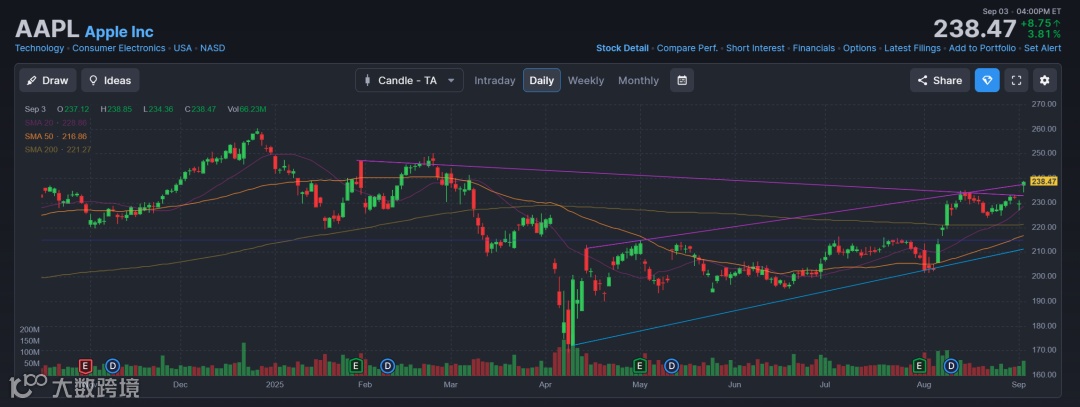Click the Apr label on time axis
1080x407 pixels.
(546, 384)
